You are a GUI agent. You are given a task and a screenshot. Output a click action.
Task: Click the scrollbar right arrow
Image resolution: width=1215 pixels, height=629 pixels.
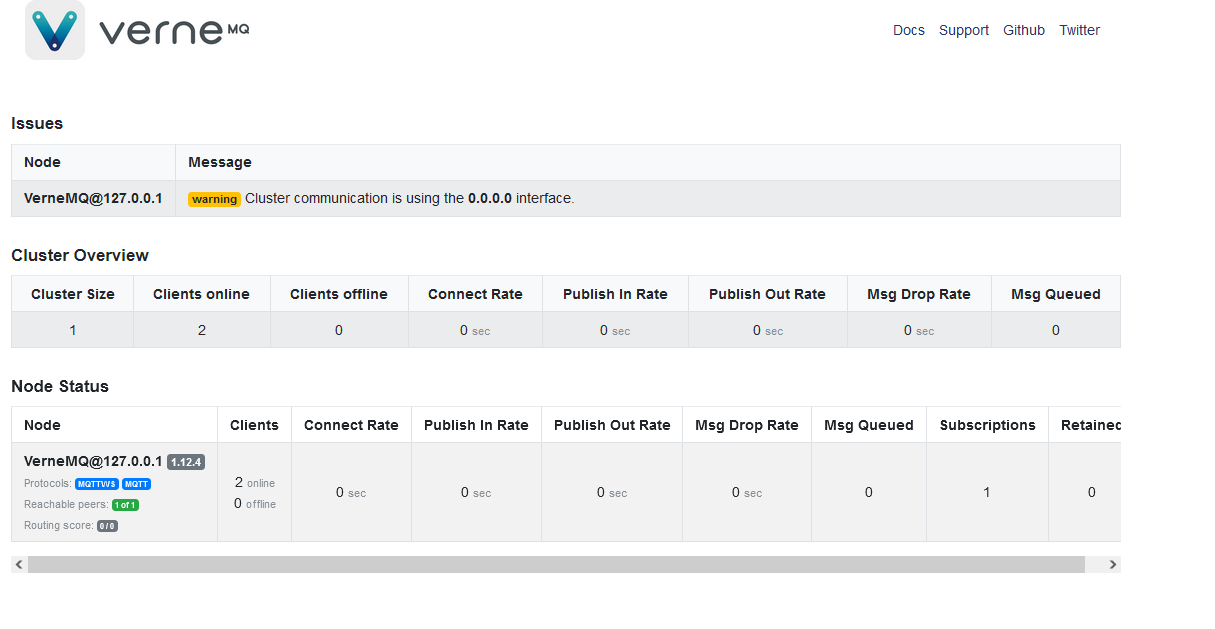tap(1112, 565)
